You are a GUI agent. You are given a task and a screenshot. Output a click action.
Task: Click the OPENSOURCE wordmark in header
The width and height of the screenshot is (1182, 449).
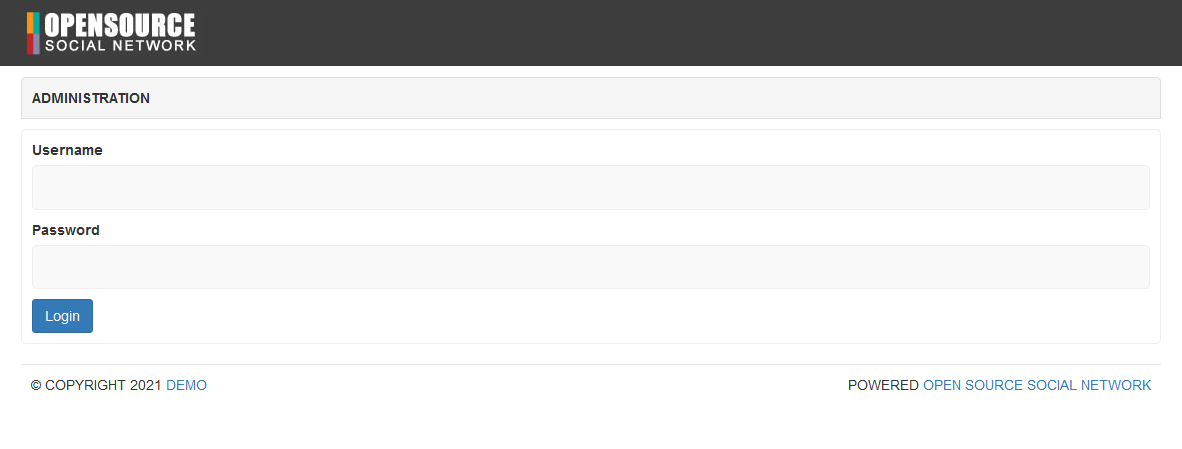coord(120,25)
